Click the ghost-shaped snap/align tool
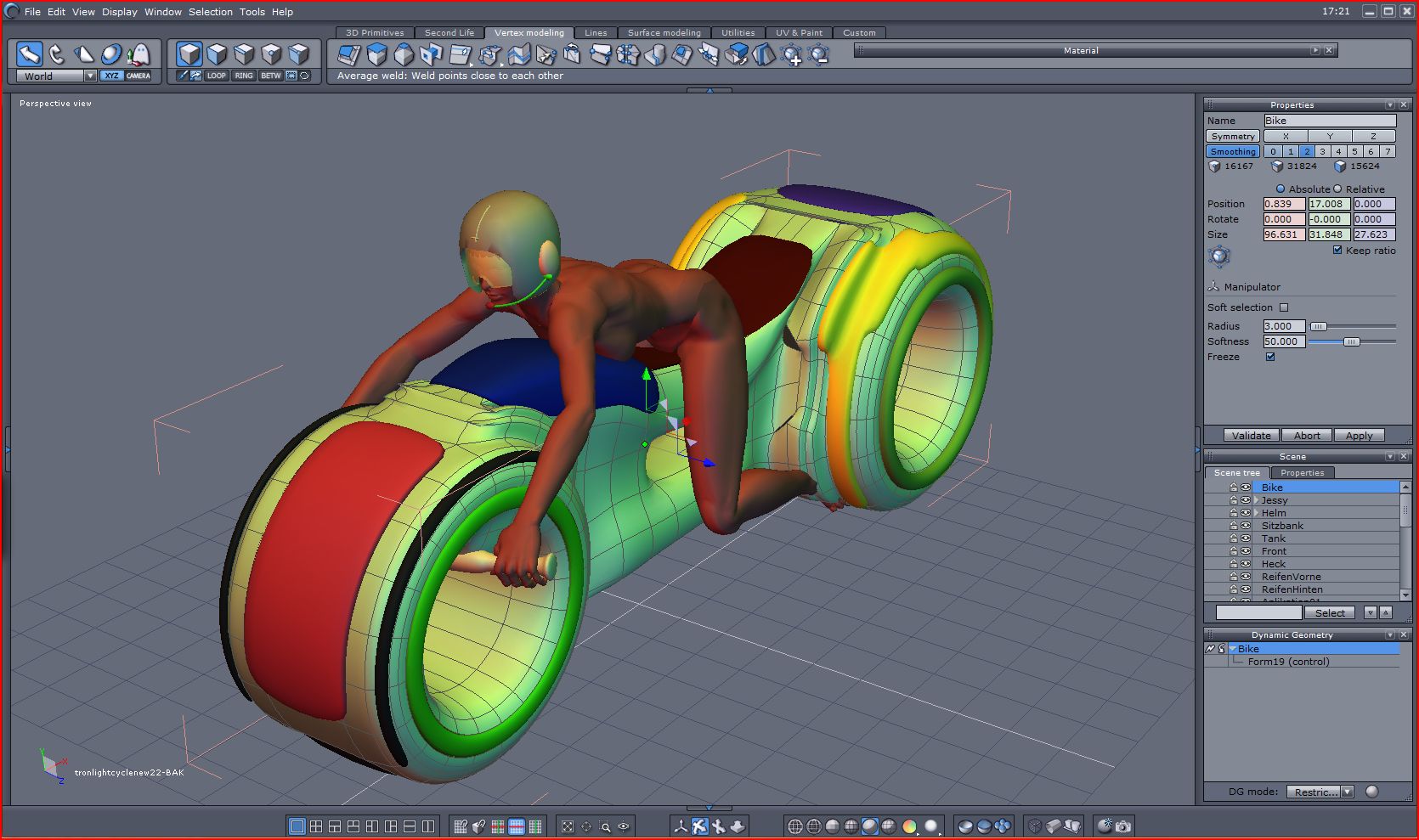Viewport: 1419px width, 840px height. pos(139,54)
